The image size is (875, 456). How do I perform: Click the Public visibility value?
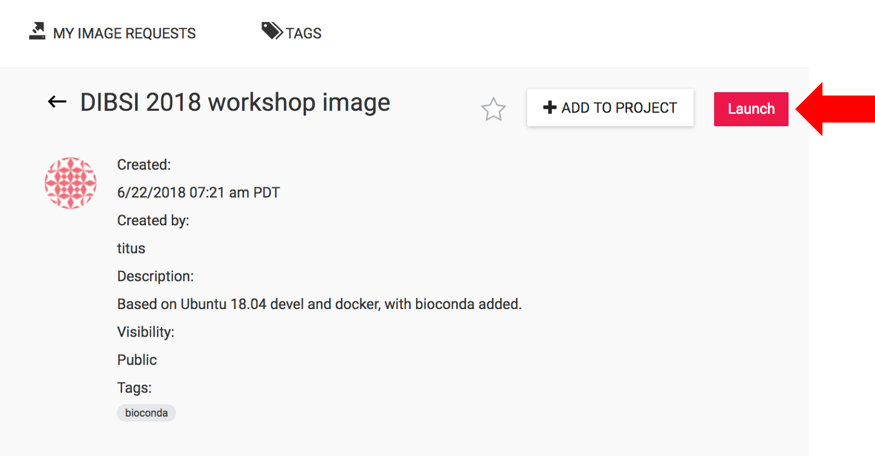tap(137, 360)
